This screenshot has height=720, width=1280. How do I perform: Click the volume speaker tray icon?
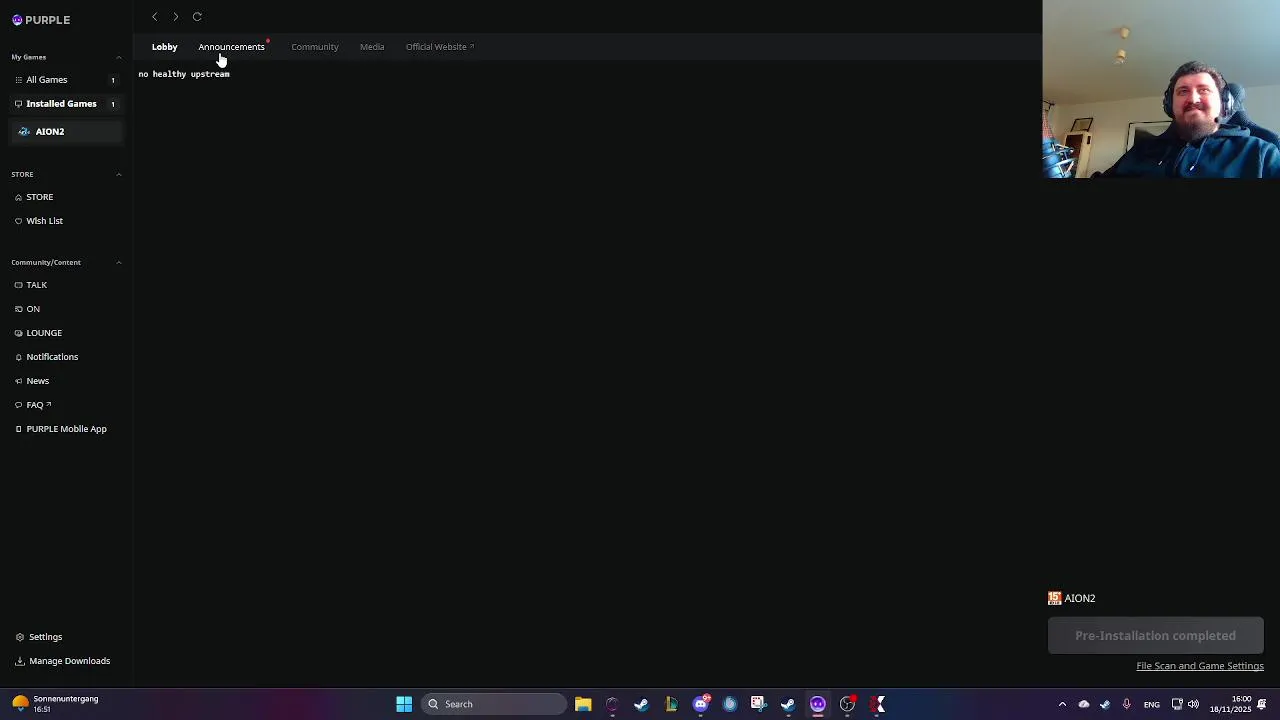point(1193,704)
